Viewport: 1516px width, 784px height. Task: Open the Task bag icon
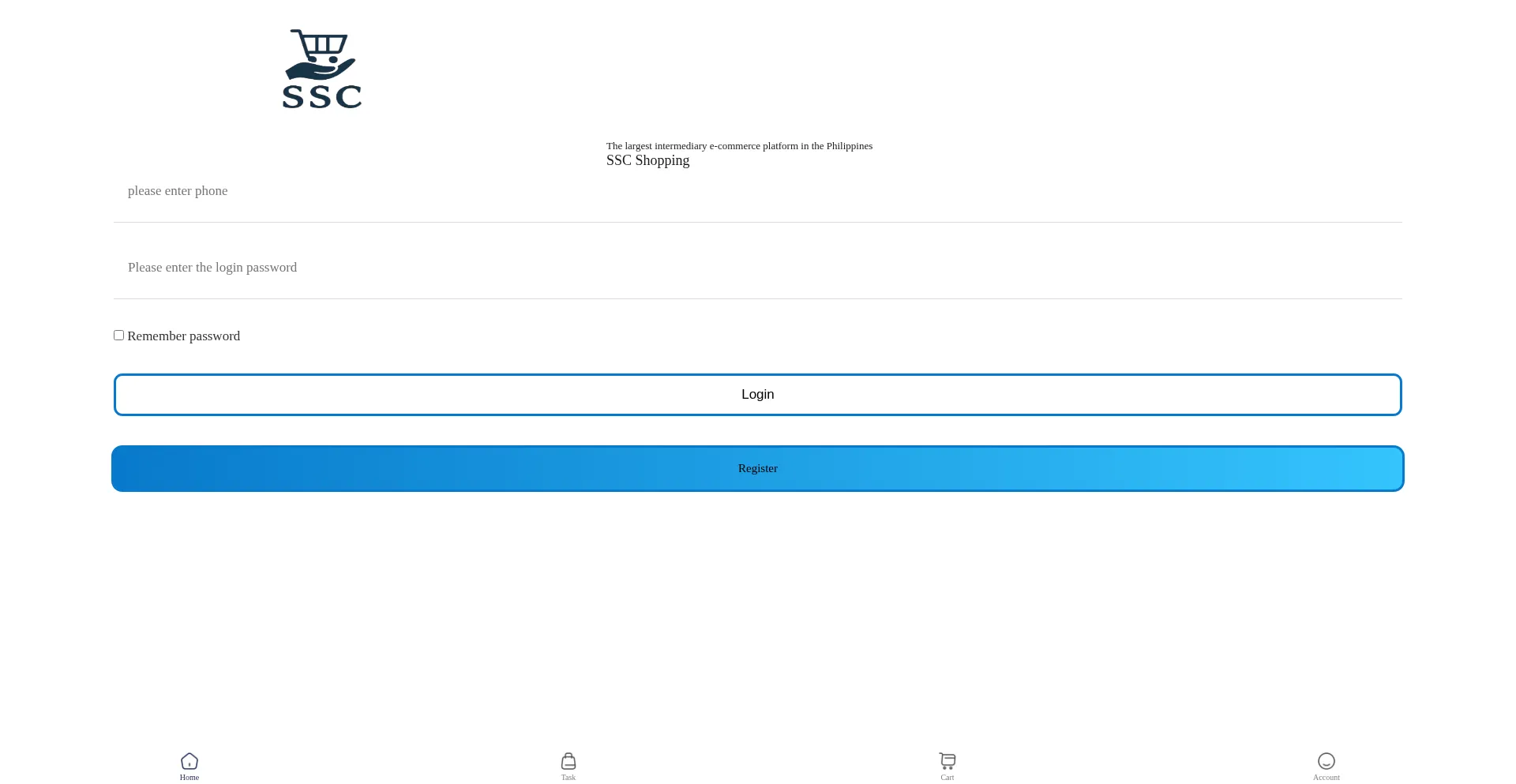click(568, 761)
